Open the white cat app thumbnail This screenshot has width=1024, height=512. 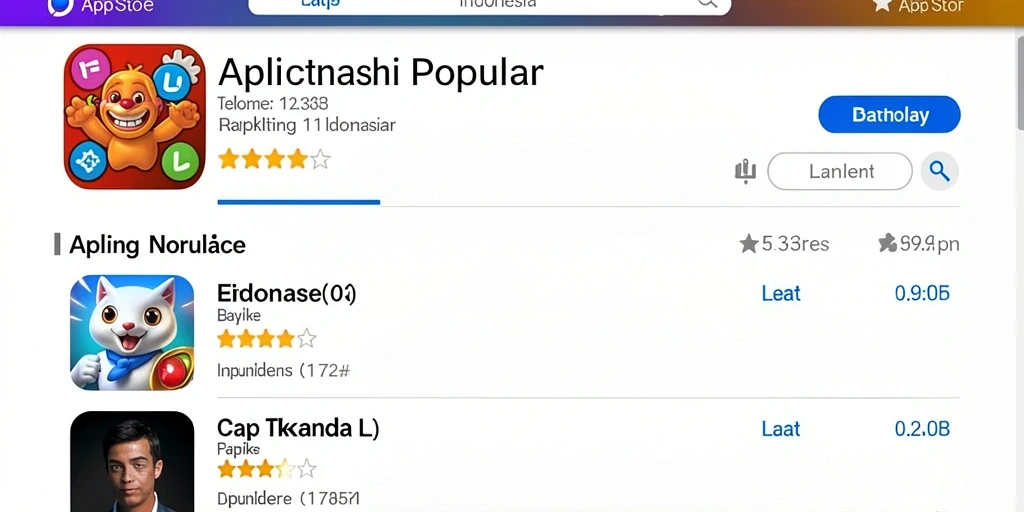point(132,332)
